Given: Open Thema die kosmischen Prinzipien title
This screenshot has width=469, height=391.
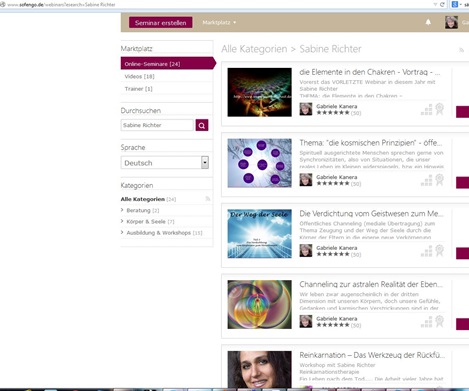Looking at the screenshot, I should (371, 143).
